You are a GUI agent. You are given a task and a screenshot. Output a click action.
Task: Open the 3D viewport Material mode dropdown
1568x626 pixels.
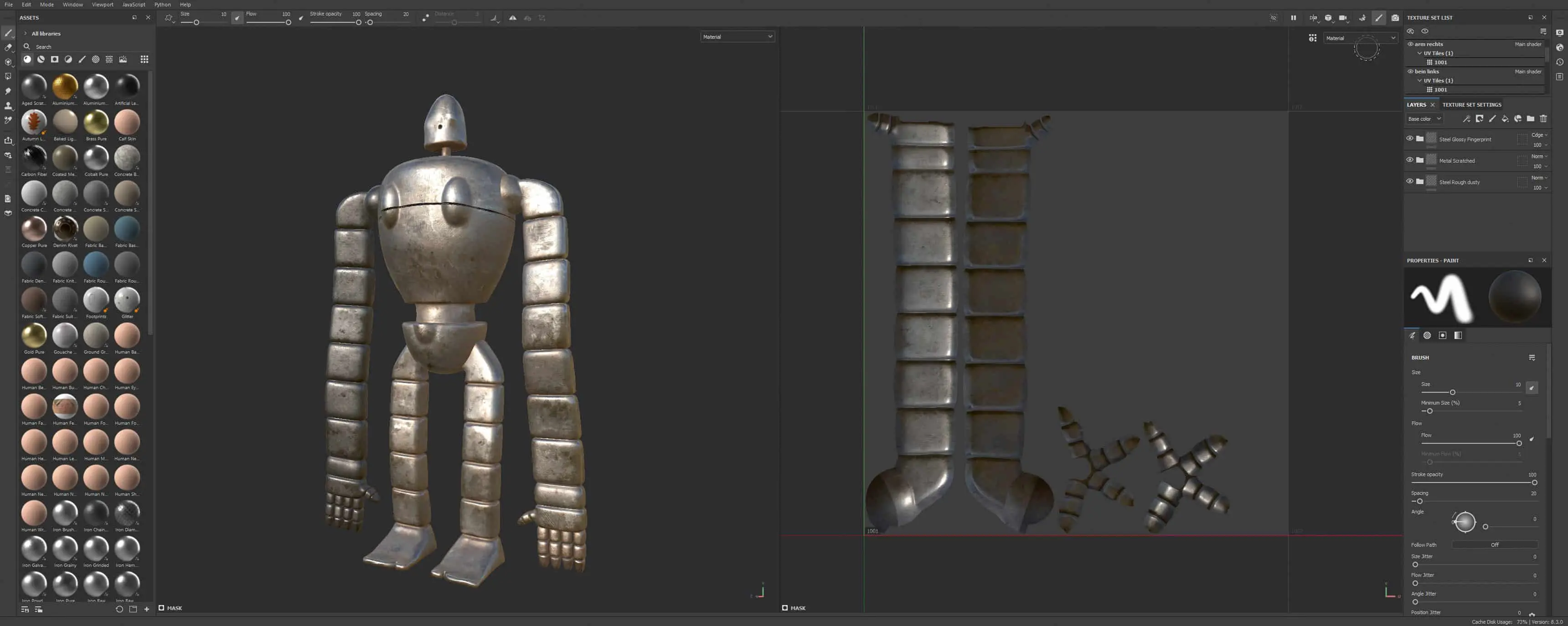[x=737, y=36]
